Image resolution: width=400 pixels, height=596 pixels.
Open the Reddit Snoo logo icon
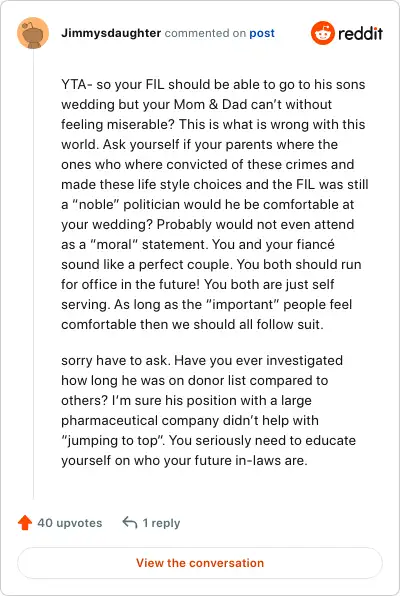pyautogui.click(x=322, y=33)
